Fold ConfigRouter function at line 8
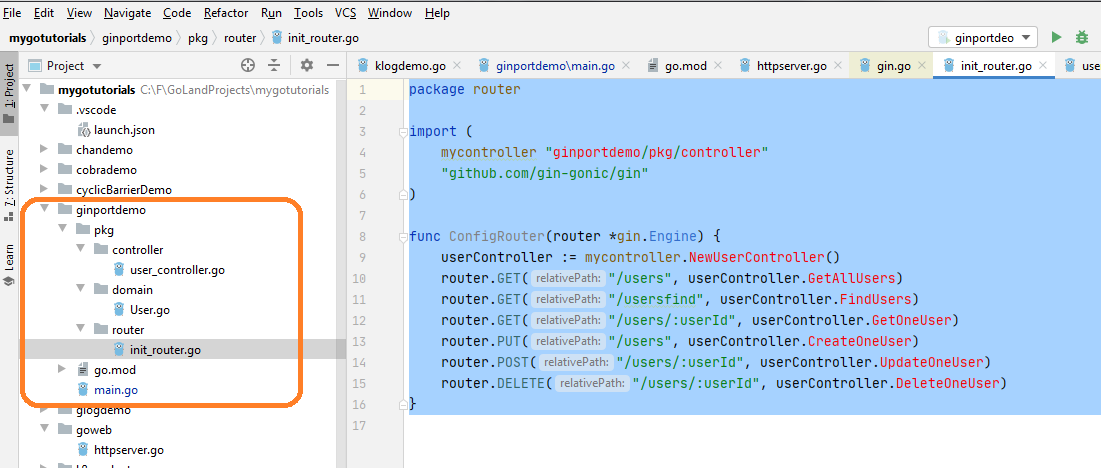 (x=402, y=236)
